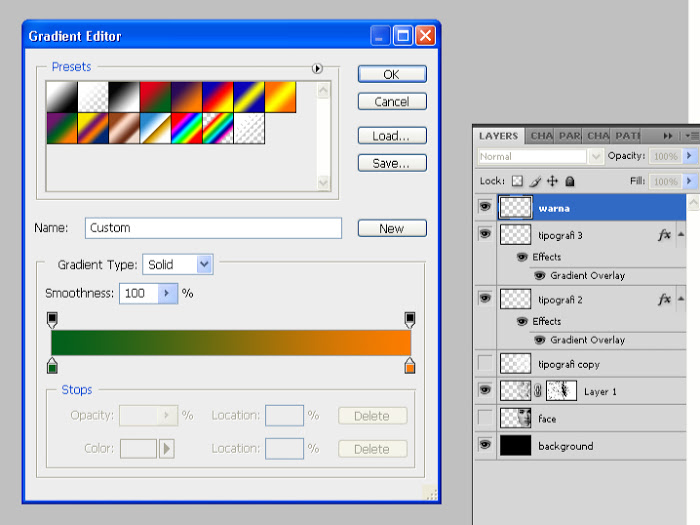Select Layer 1 mask thumbnail
The height and width of the screenshot is (525, 700).
(562, 391)
